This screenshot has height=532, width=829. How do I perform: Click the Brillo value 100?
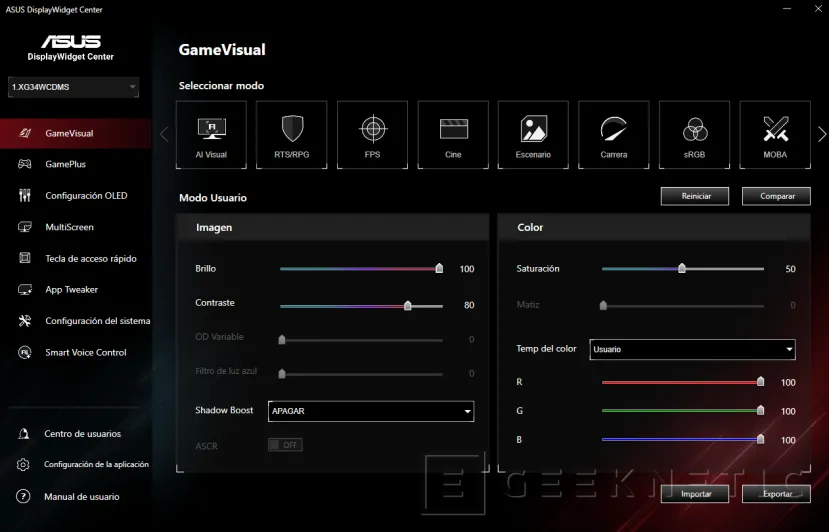click(x=467, y=269)
